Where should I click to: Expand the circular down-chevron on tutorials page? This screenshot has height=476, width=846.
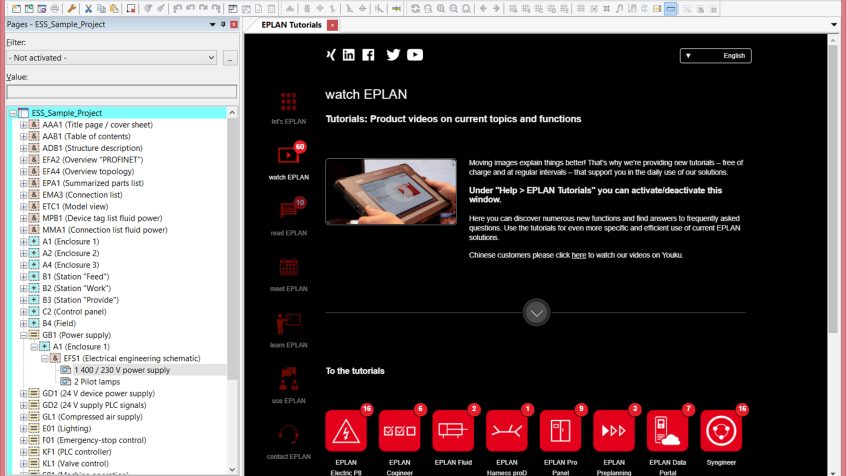pos(536,312)
